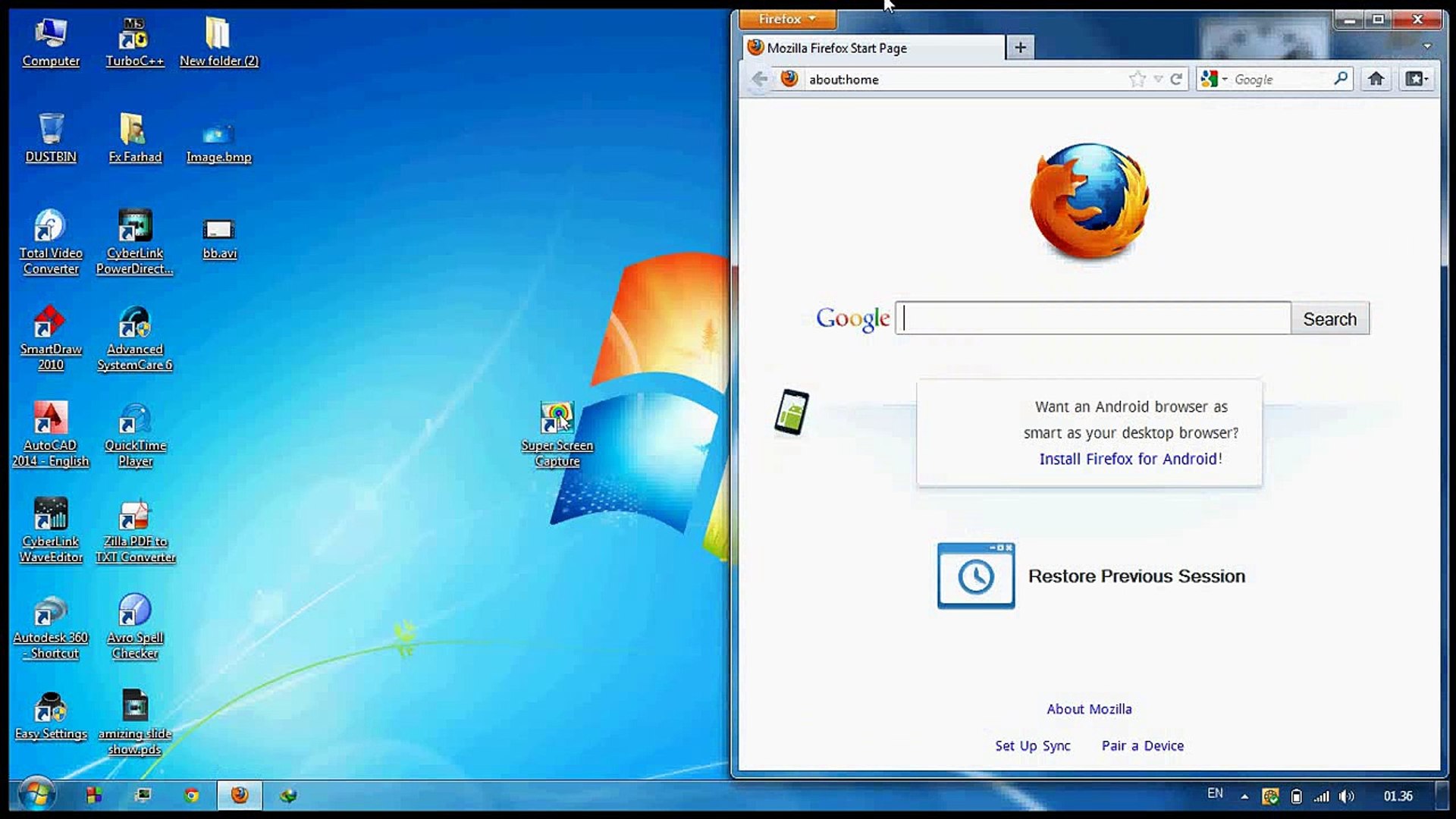The width and height of the screenshot is (1456, 819).
Task: Open the Firefox menu button
Action: pyautogui.click(x=786, y=19)
